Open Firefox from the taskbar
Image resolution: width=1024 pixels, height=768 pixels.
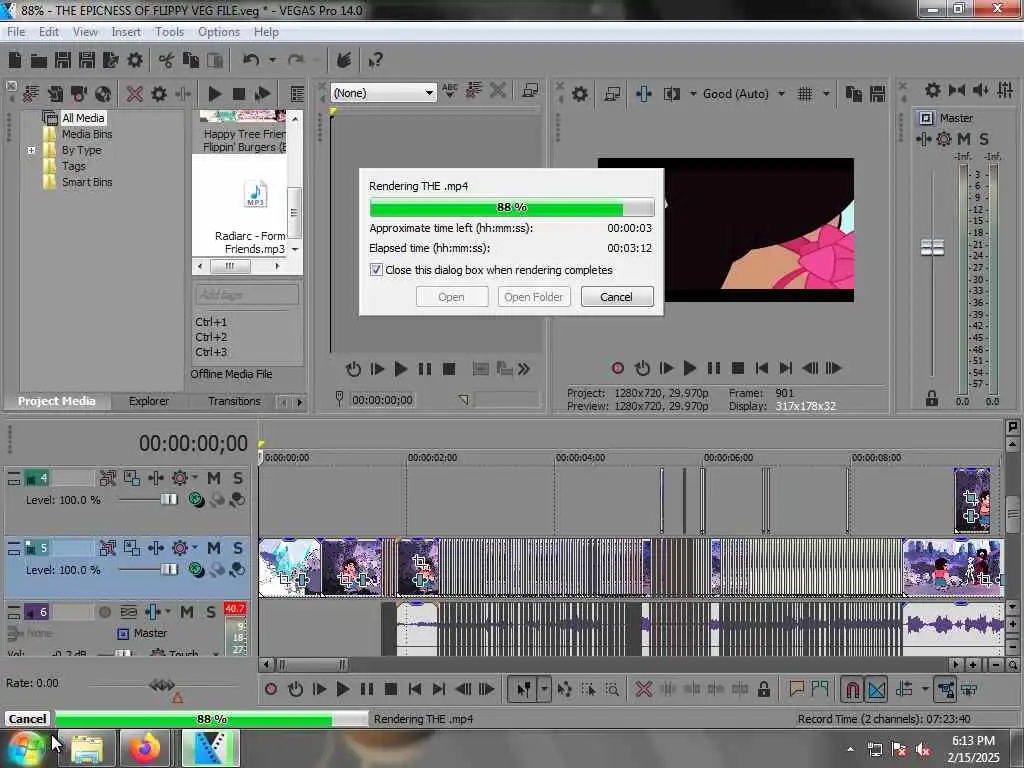click(144, 748)
